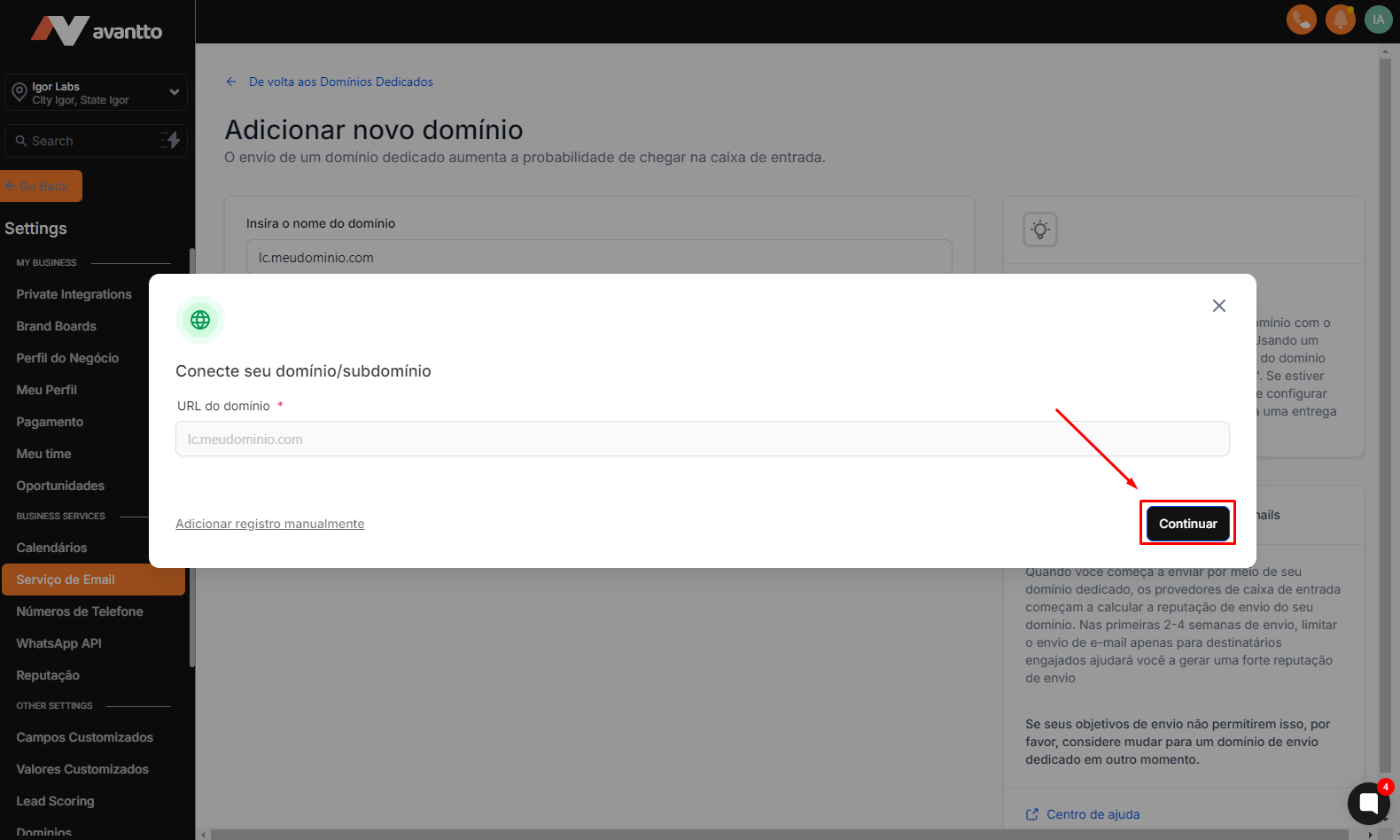Open Campos Customizados settings
This screenshot has height=840, width=1400.
pos(84,737)
